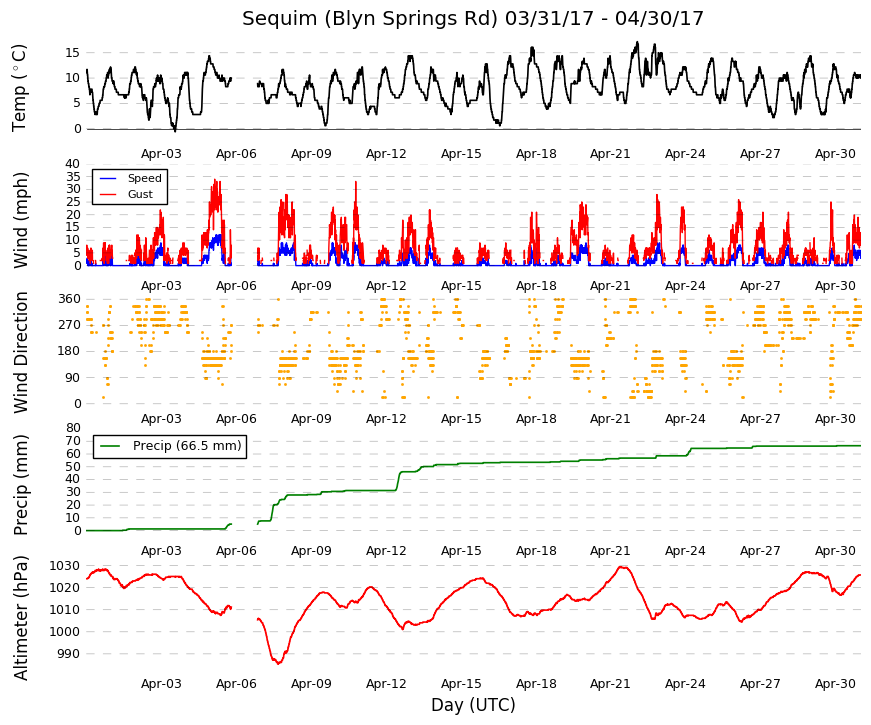Click Apr-21 tick under the wind direction chart
The image size is (871, 725).
point(610,419)
